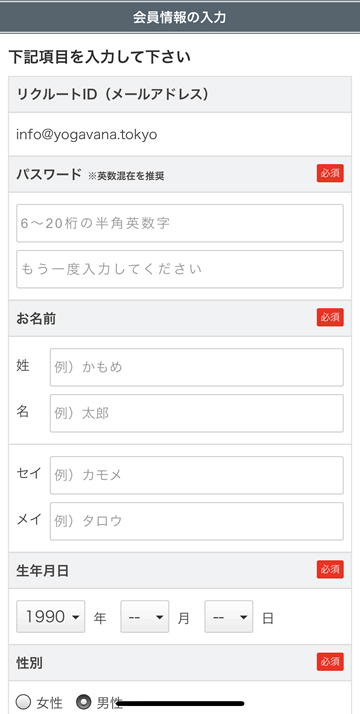Open the day (日) dropdown
This screenshot has width=360, height=714.
(x=228, y=617)
